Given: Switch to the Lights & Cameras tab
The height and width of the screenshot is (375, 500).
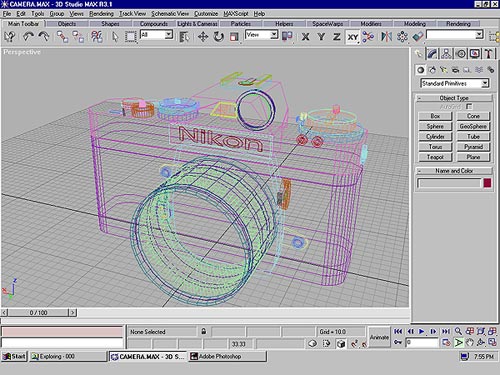Looking at the screenshot, I should (197, 24).
